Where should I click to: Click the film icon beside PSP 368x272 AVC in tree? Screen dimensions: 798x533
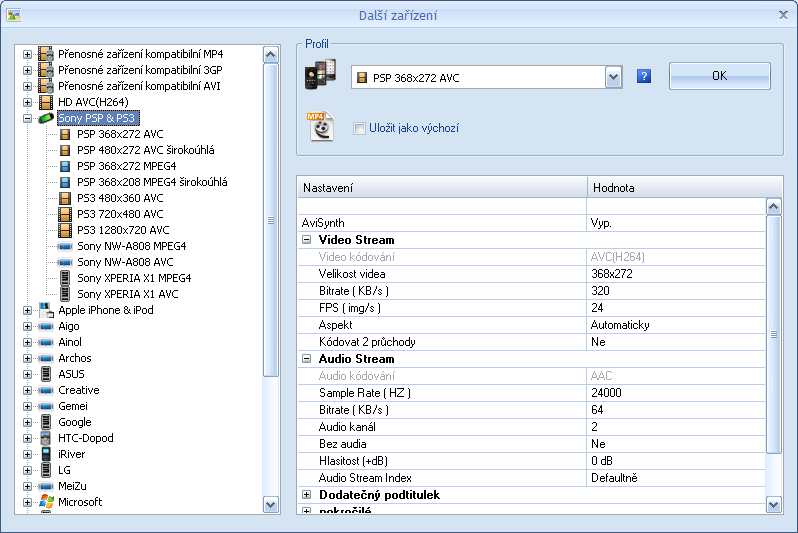[x=65, y=134]
